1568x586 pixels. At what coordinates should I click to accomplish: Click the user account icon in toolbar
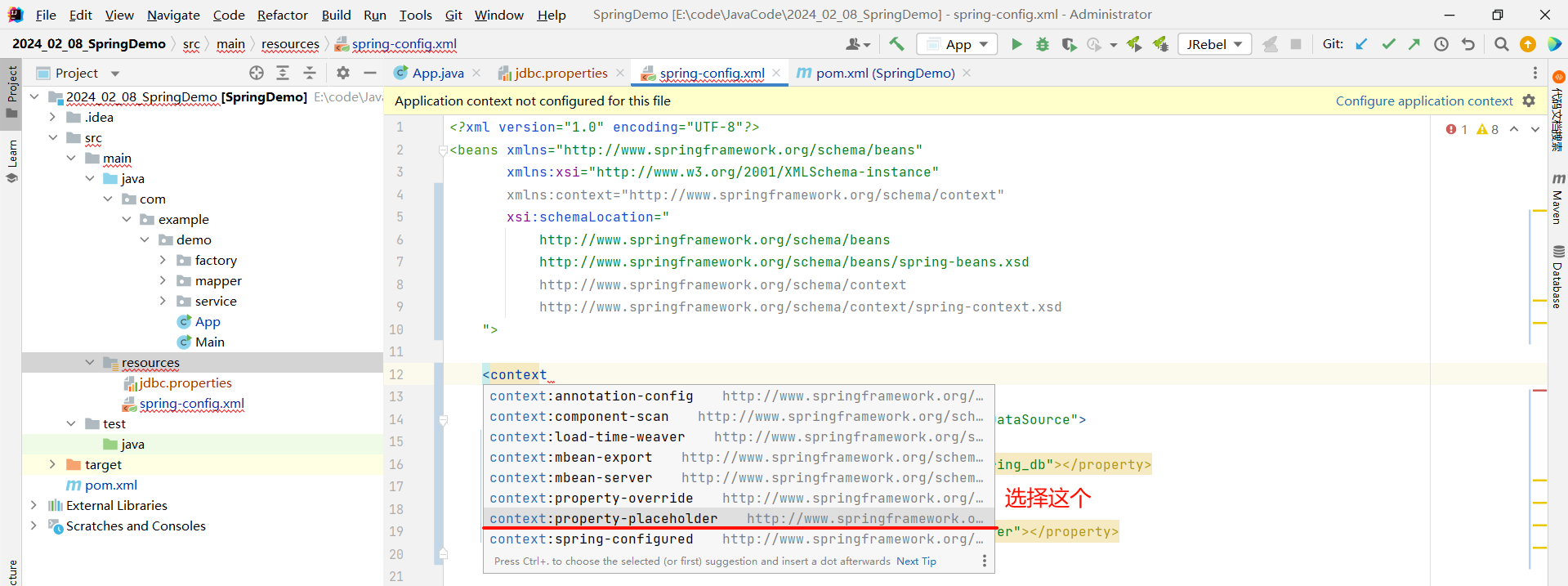pyautogui.click(x=857, y=44)
